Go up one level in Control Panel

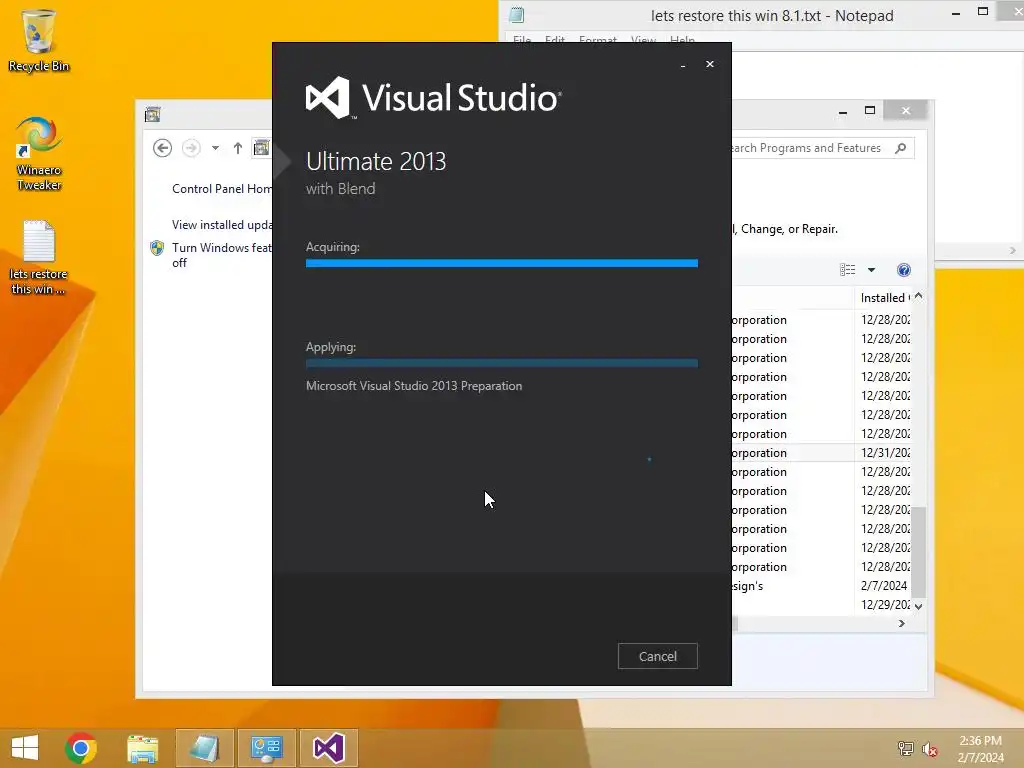point(238,148)
